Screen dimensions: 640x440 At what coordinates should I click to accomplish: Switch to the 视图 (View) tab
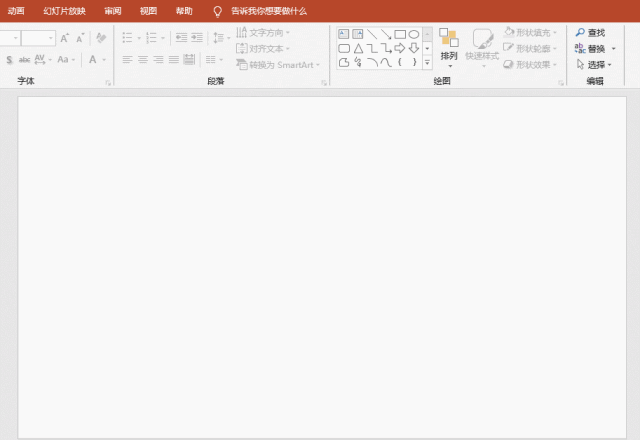(148, 11)
